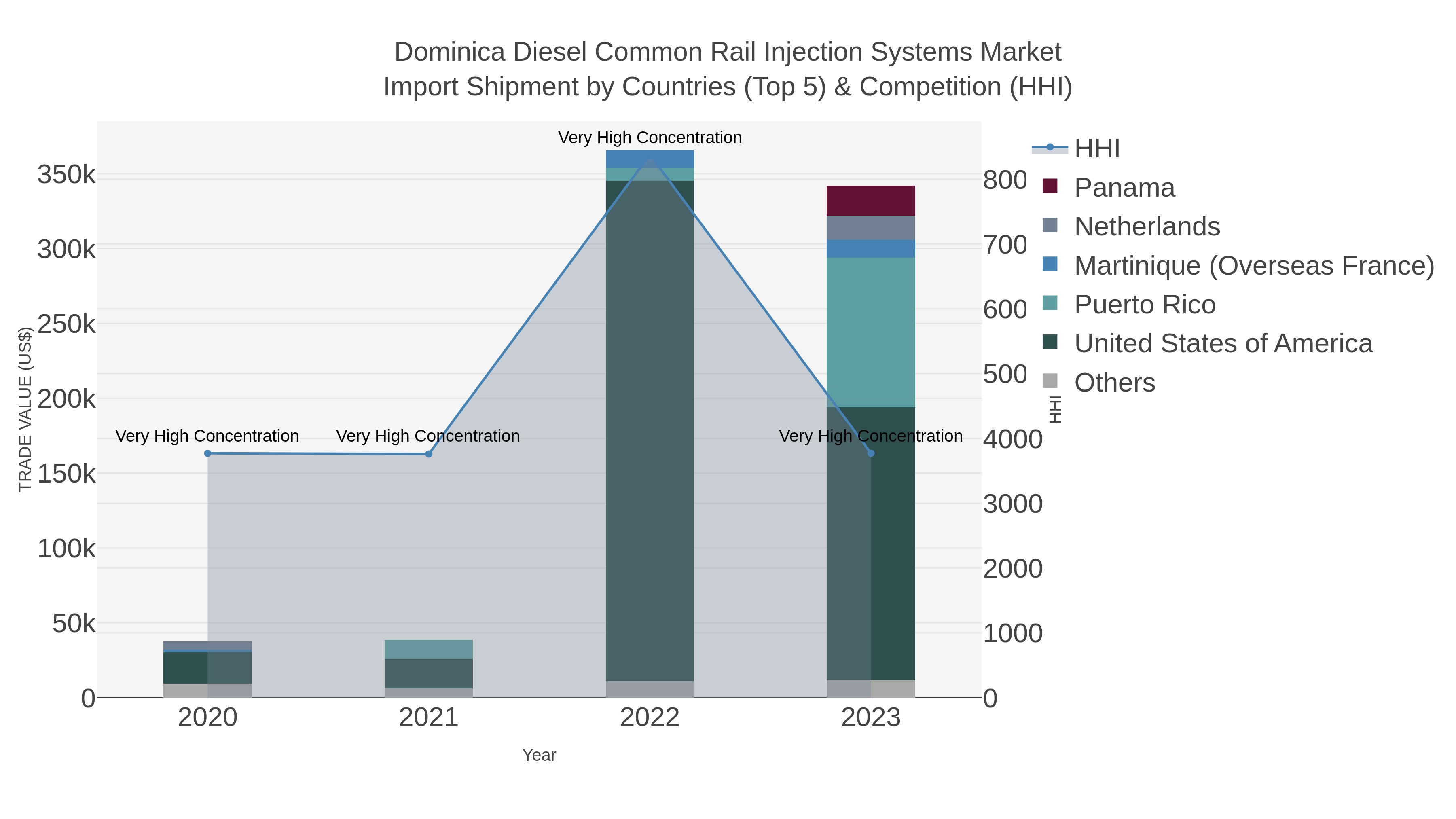Click the 2021 x-axis label
The height and width of the screenshot is (819, 1456).
pos(428,718)
